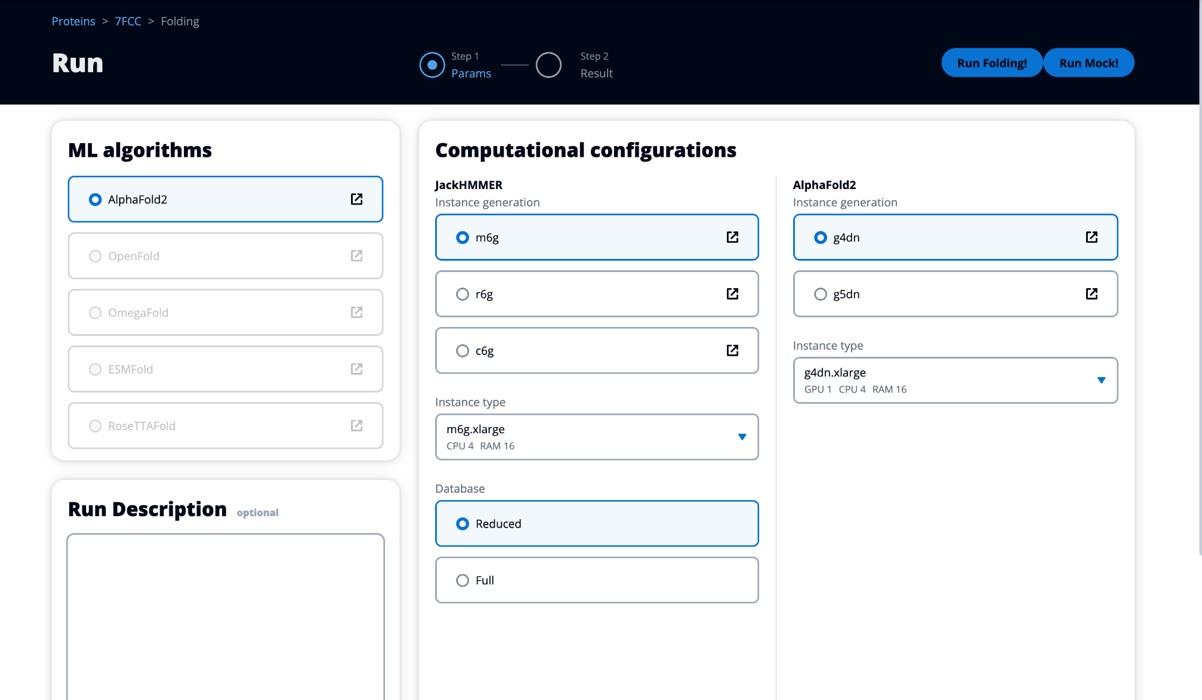Select the r6g instance generation radio

click(462, 294)
